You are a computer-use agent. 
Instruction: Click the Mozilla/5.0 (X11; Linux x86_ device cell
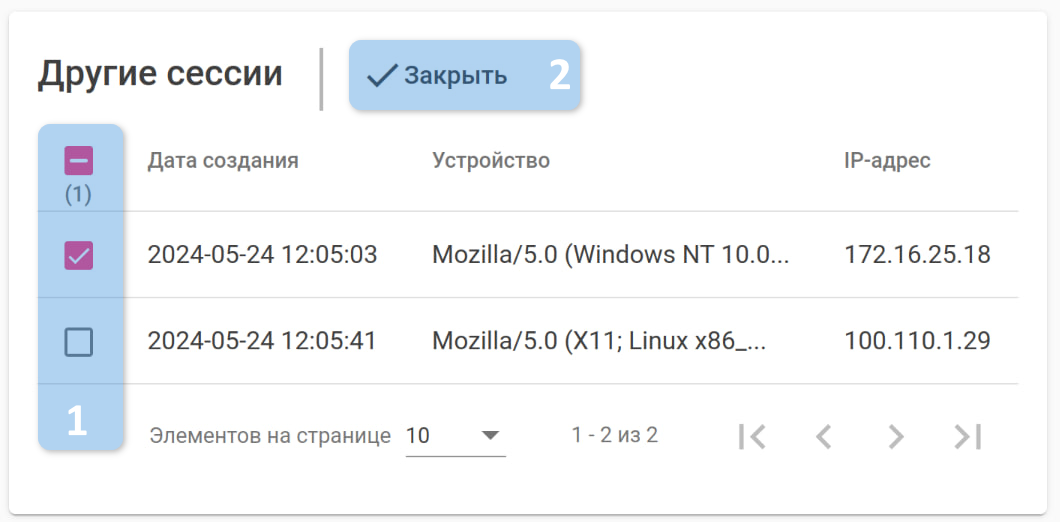click(599, 342)
